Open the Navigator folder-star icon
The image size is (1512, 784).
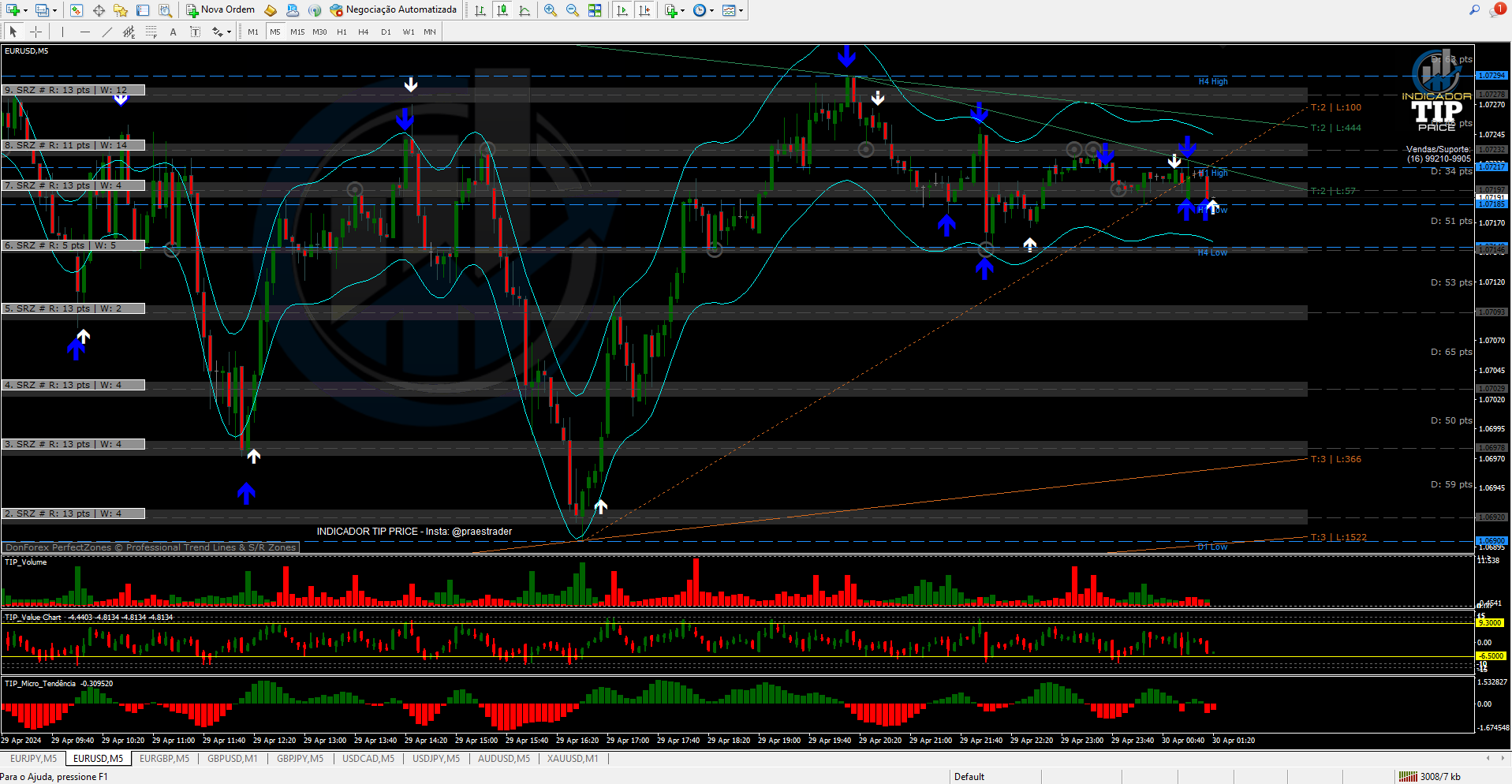click(x=121, y=10)
